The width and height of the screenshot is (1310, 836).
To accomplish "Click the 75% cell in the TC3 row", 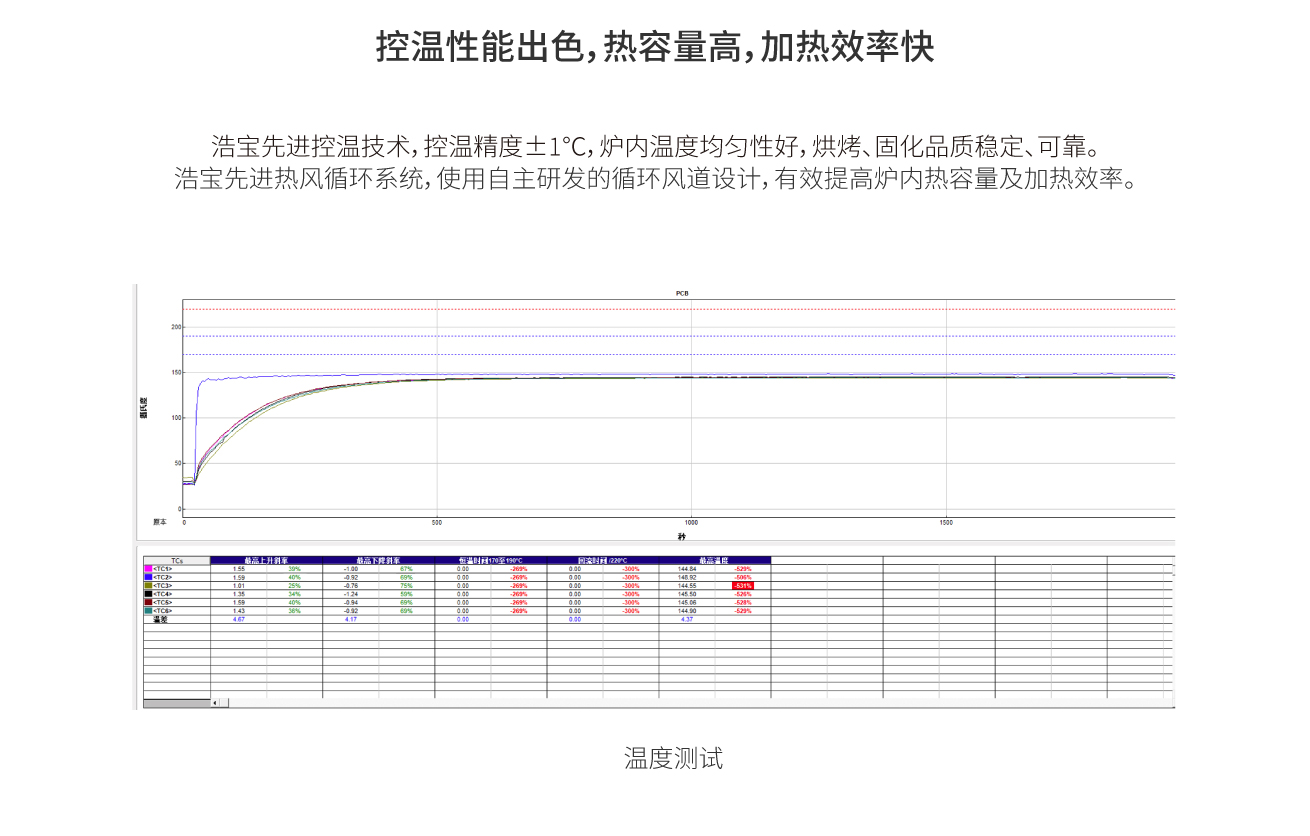I will pyautogui.click(x=407, y=586).
